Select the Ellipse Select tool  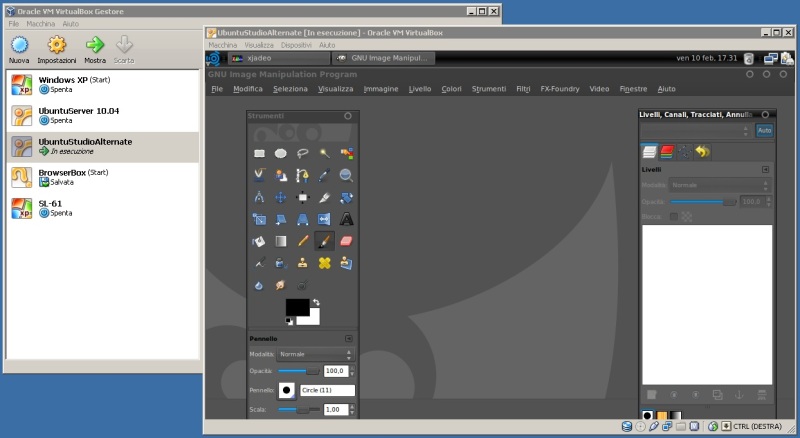point(281,153)
